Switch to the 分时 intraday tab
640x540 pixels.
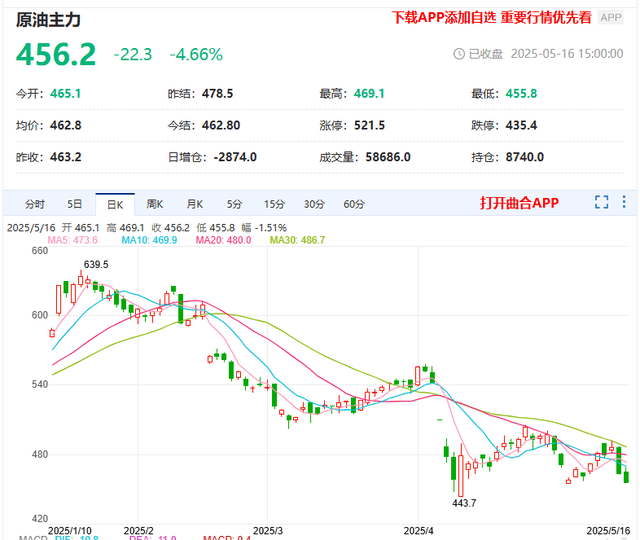[35, 204]
